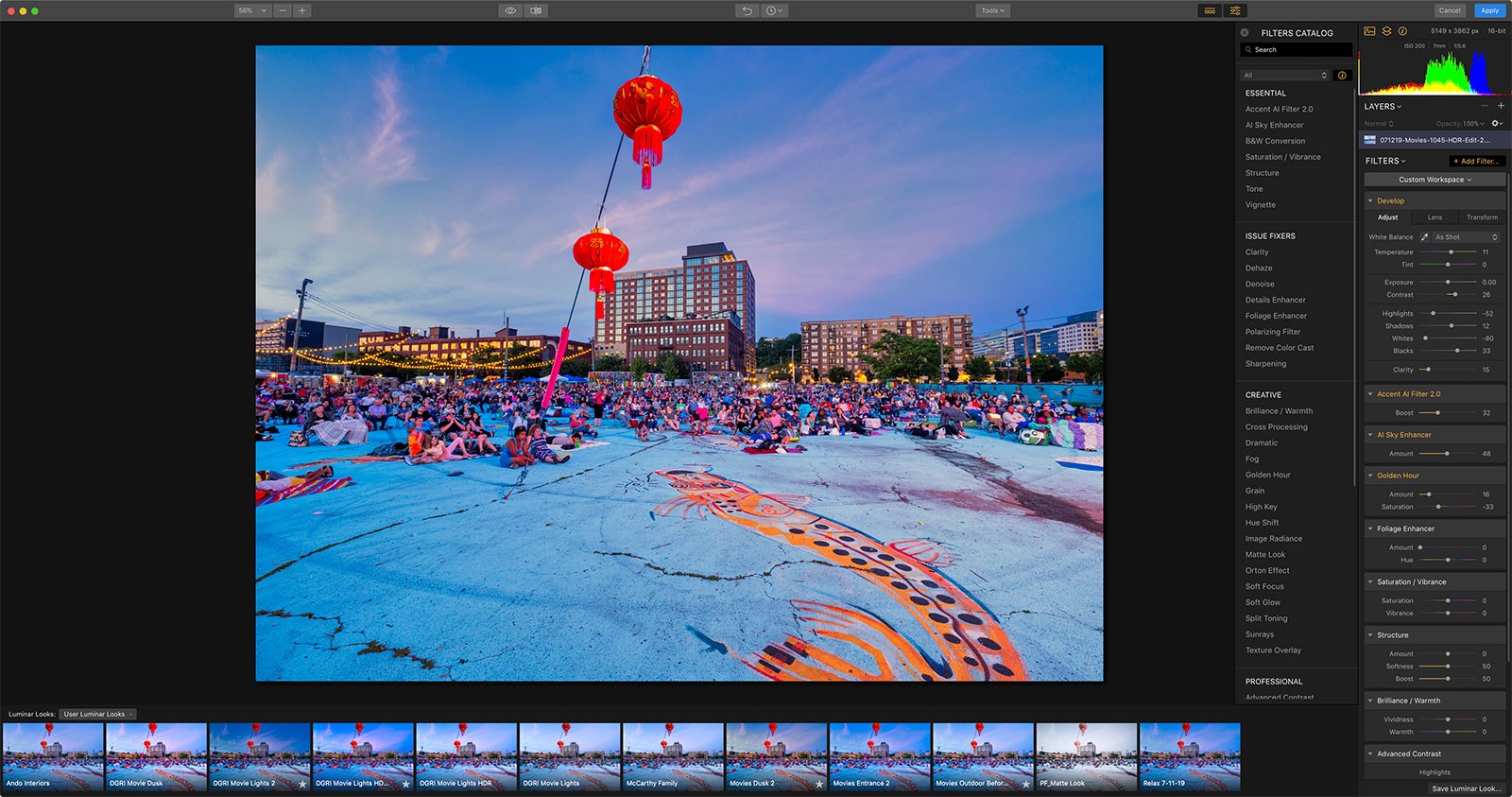Toggle quick preview eye icon
The width and height of the screenshot is (1512, 797).
(x=510, y=10)
